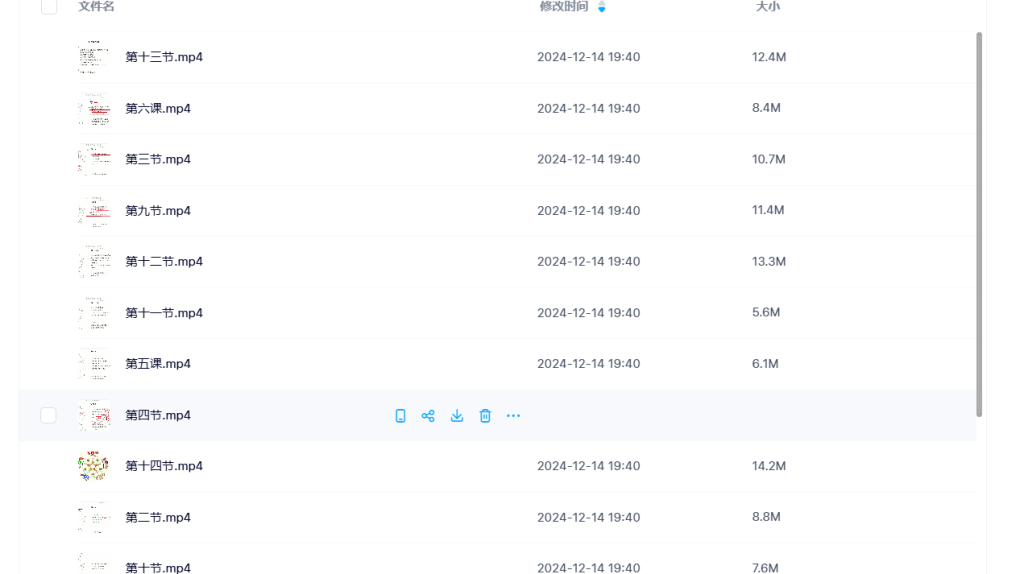Click the video file icon of 第十四节.mp4
Screen dimensions: 1024x574
(x=94, y=466)
